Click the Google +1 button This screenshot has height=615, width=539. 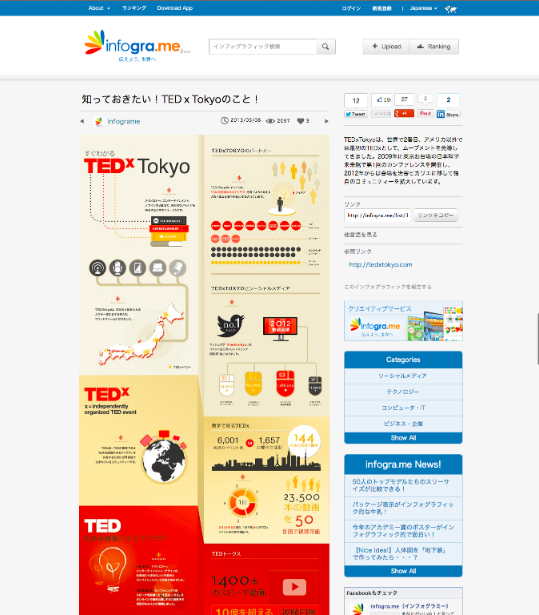[404, 113]
